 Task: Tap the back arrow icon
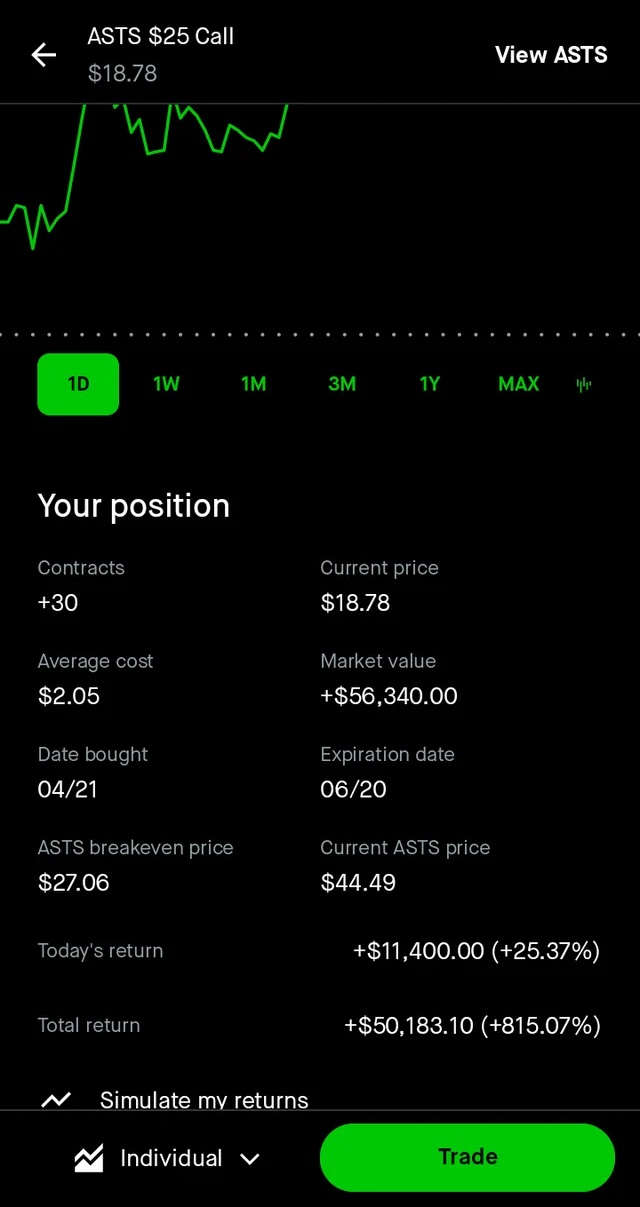(x=44, y=55)
